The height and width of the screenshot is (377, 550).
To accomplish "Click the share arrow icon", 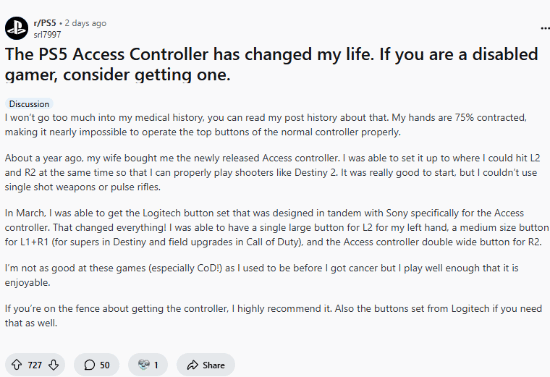I will [192, 365].
